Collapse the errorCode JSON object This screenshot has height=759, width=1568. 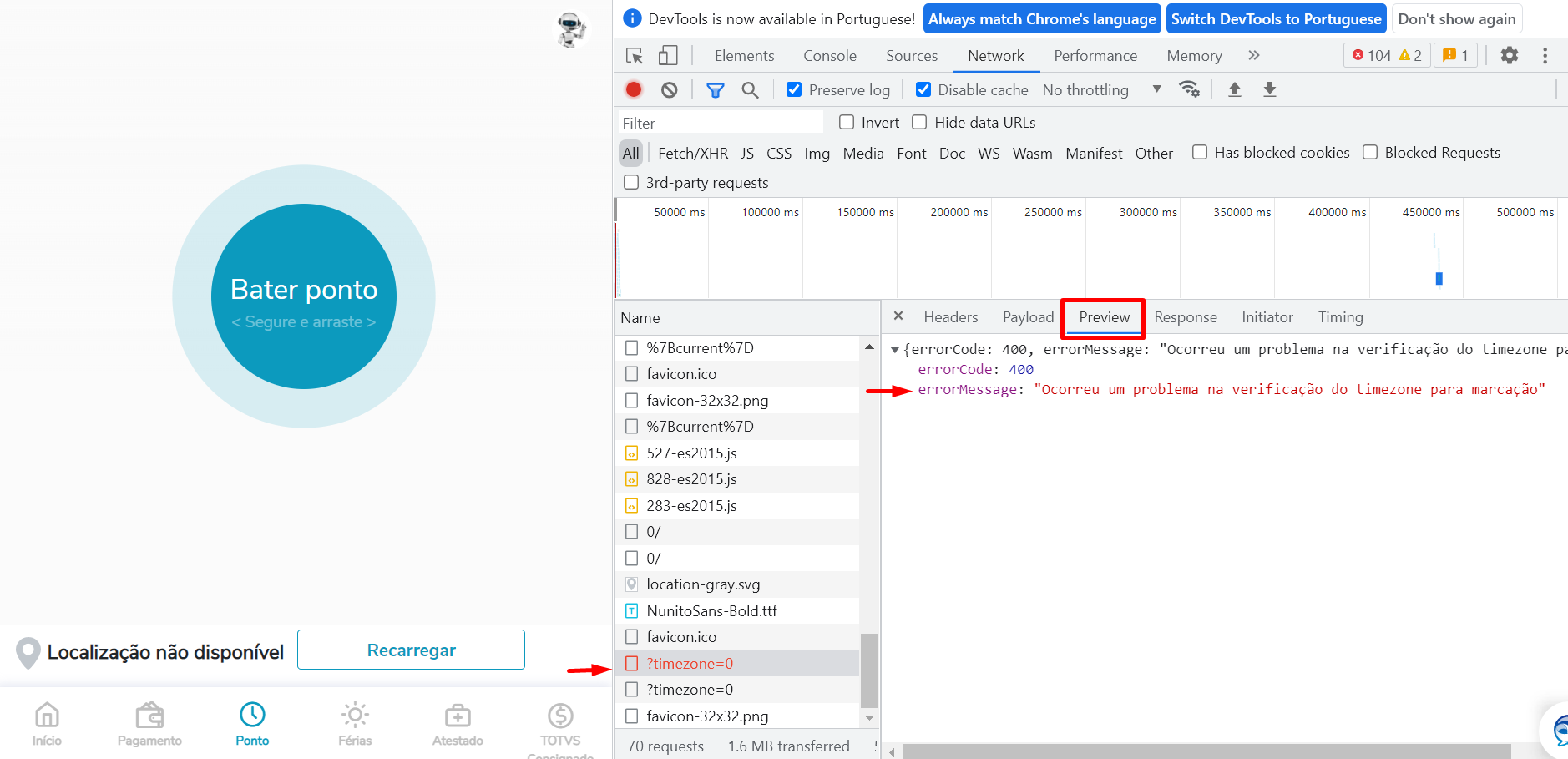pyautogui.click(x=895, y=350)
